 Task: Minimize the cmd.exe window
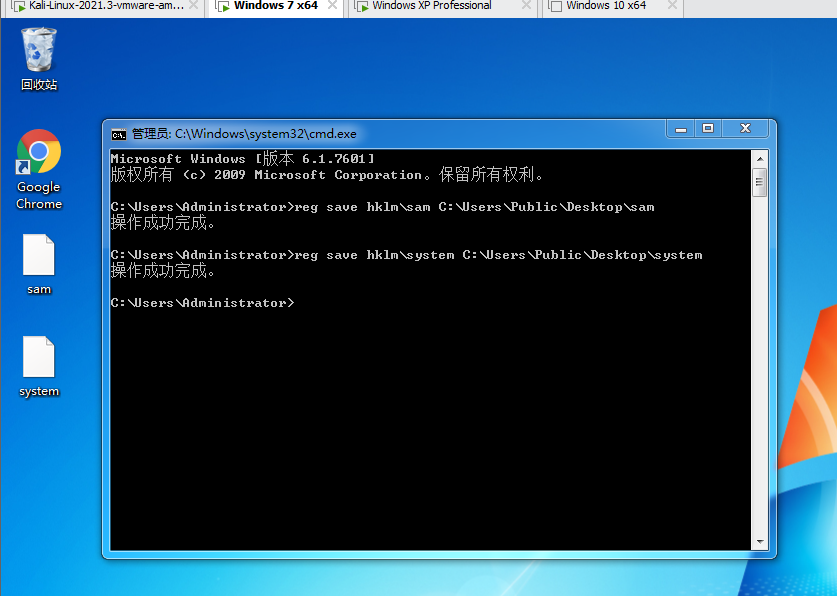coord(681,129)
